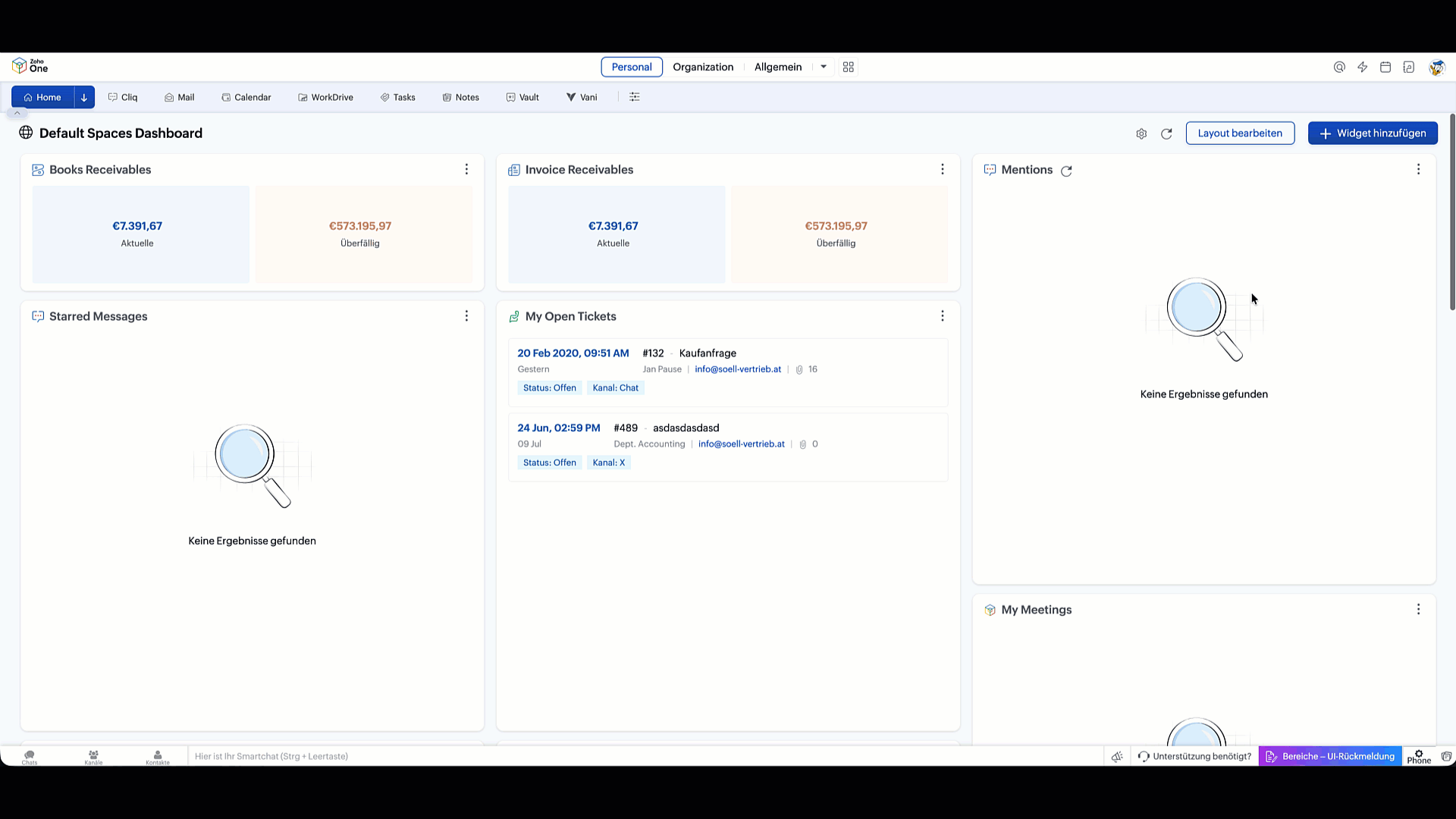Open Books Receivables widget options menu

point(466,169)
